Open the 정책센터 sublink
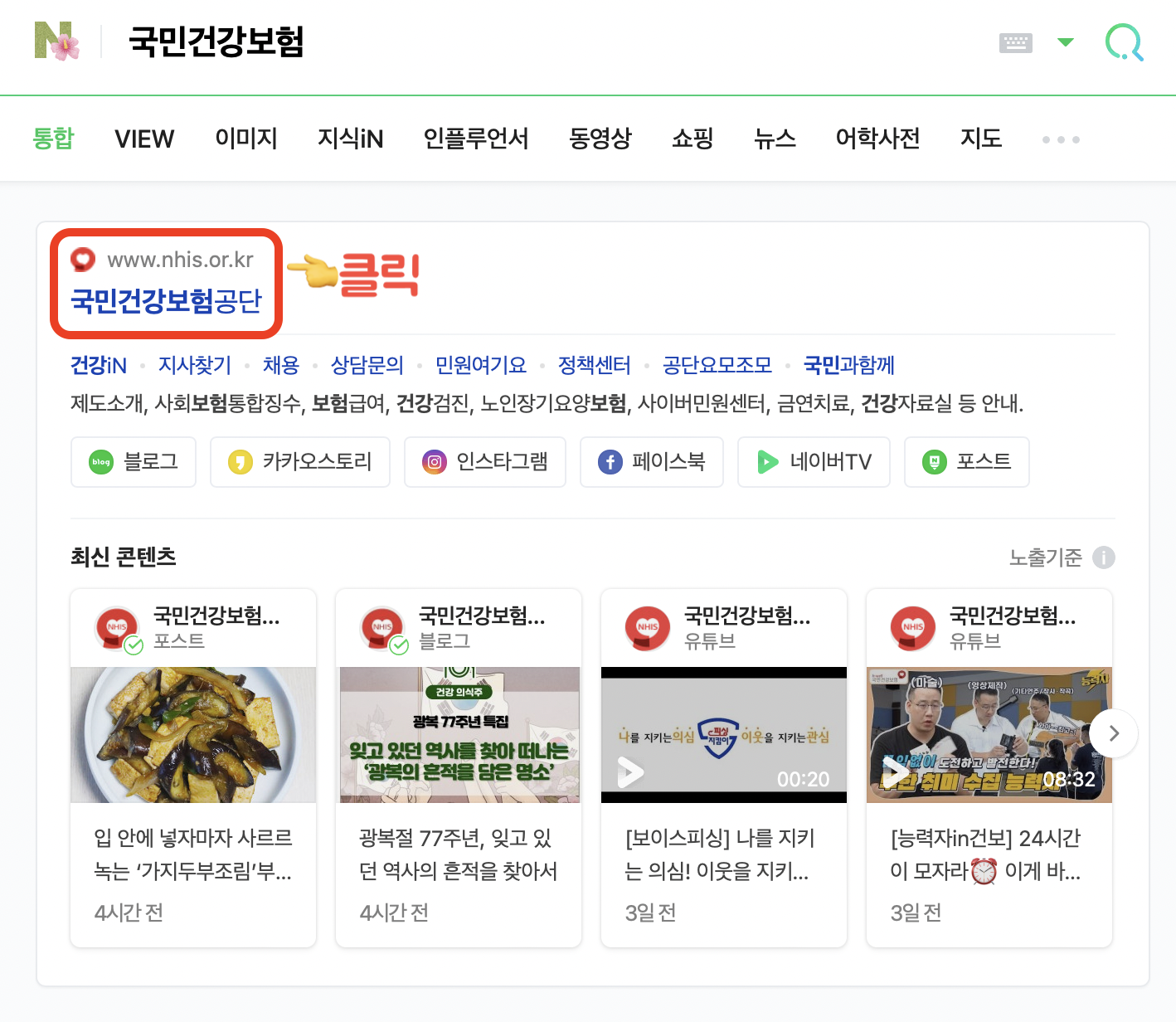The image size is (1176, 1022). pyautogui.click(x=595, y=365)
